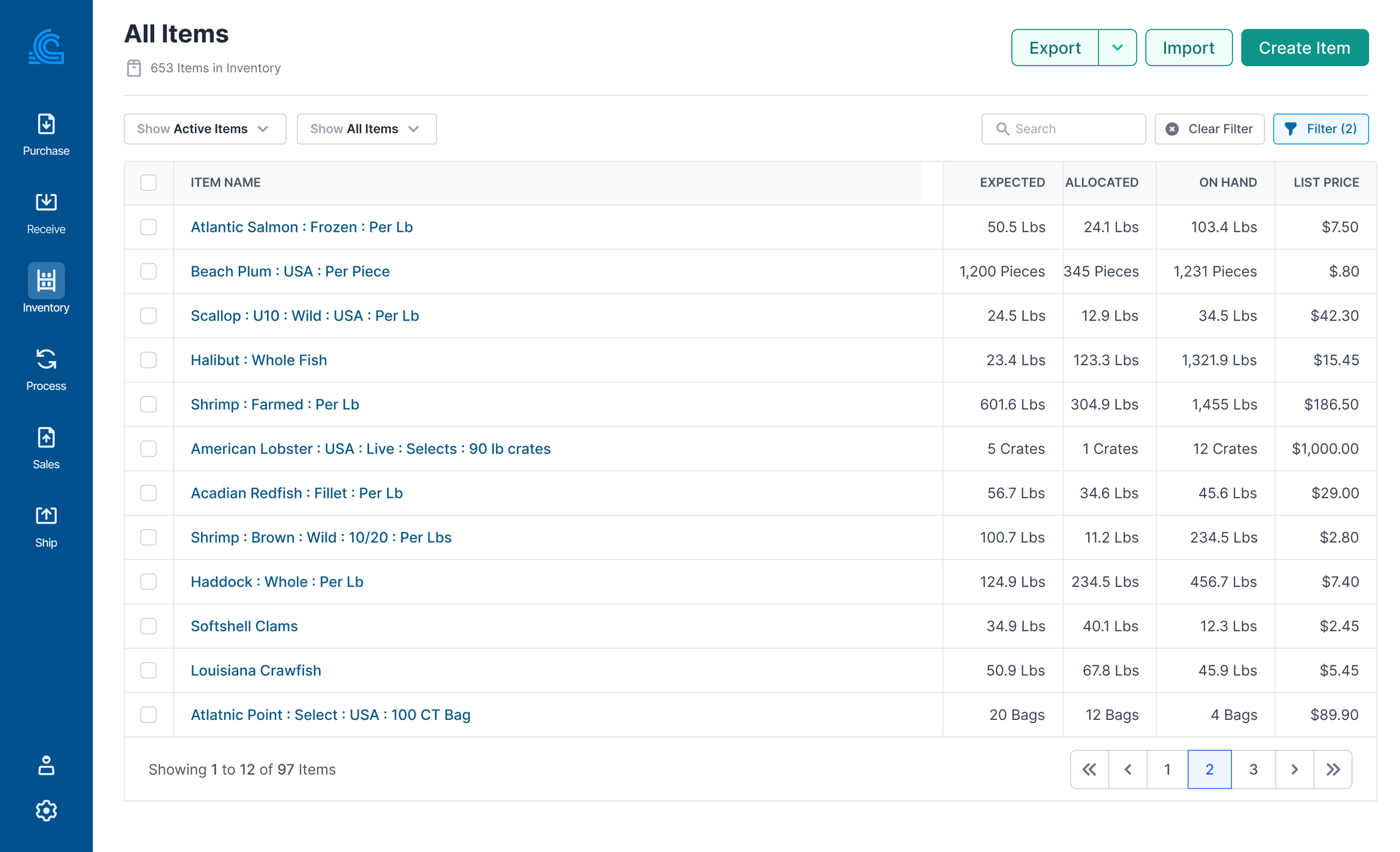
Task: Check the Softshell Clams row checkbox
Action: 148,626
